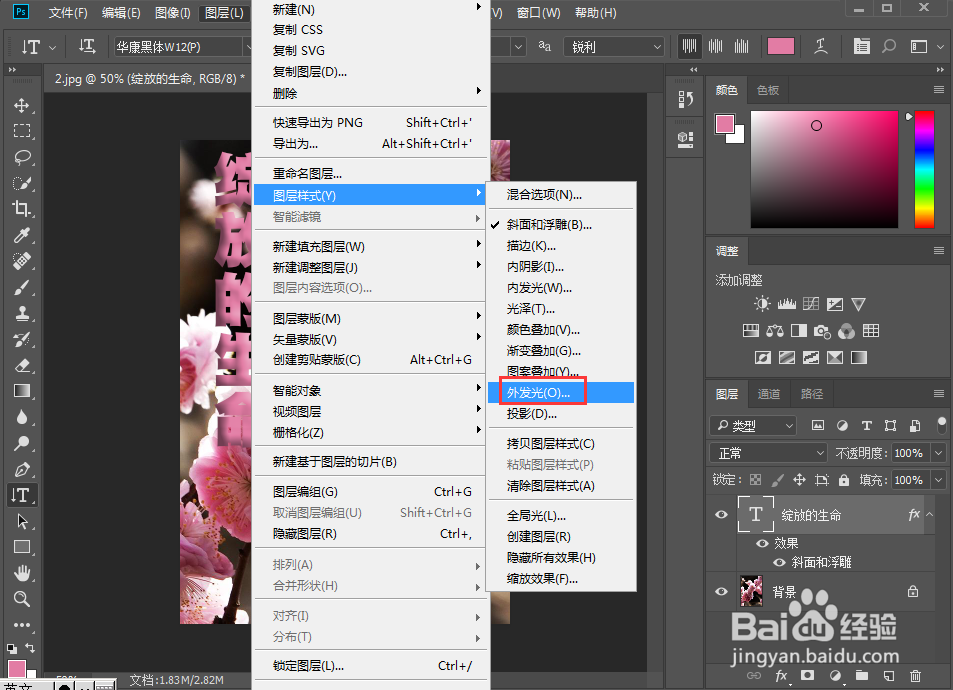This screenshot has width=953, height=690.
Task: Select the Rectangular Marquee tool
Action: click(x=22, y=131)
